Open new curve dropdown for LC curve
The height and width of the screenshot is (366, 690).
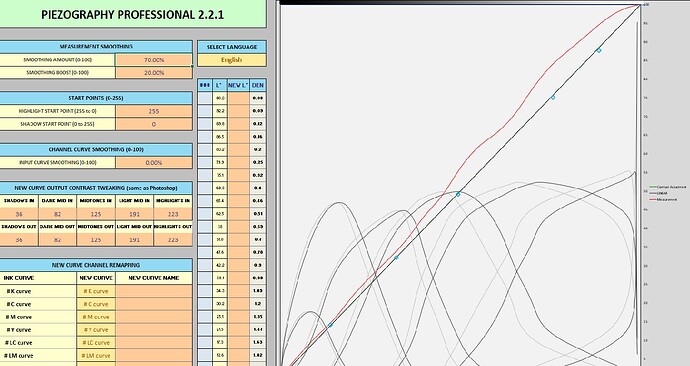pos(96,342)
